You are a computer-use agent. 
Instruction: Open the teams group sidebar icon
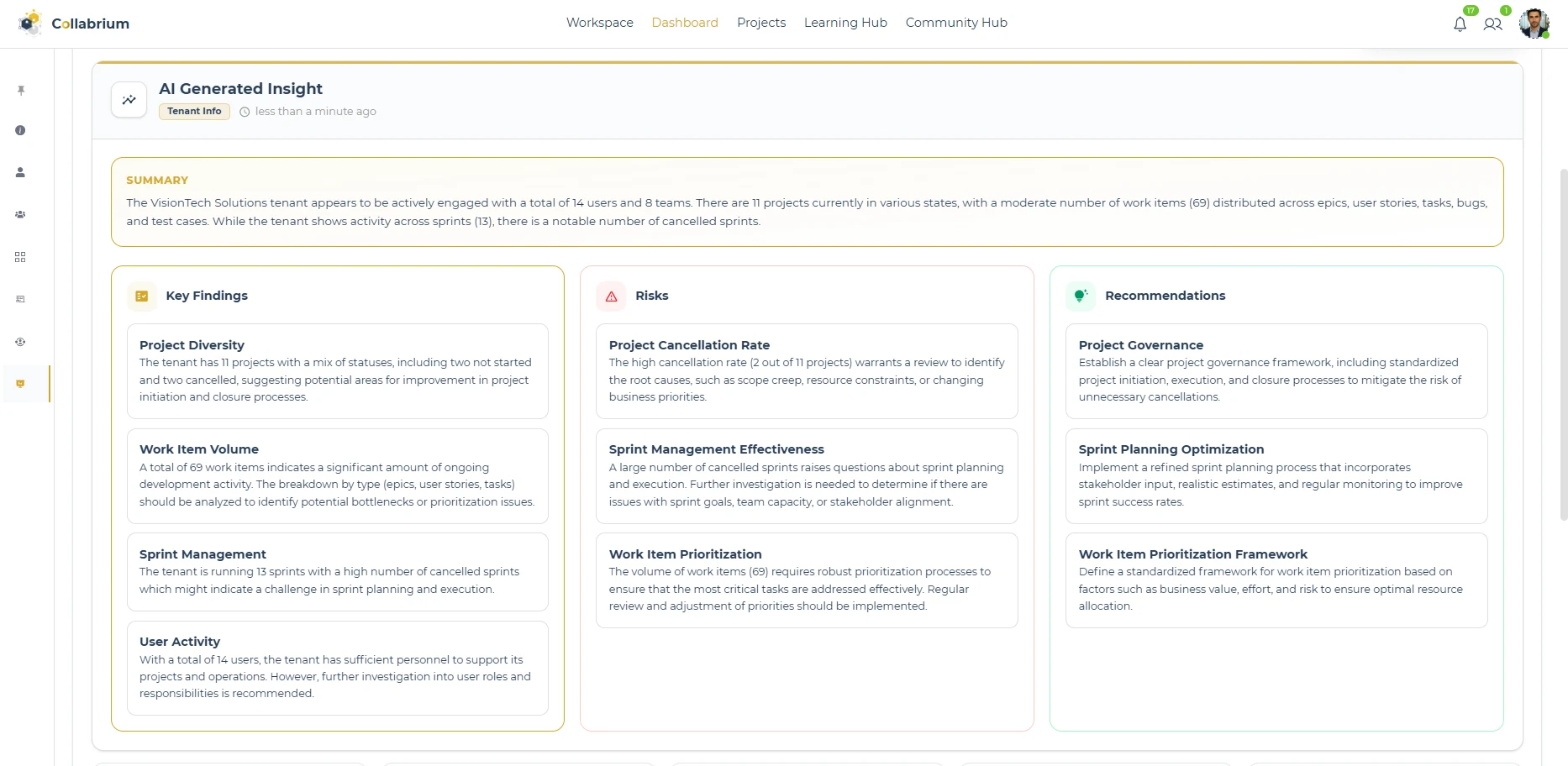pyautogui.click(x=20, y=214)
